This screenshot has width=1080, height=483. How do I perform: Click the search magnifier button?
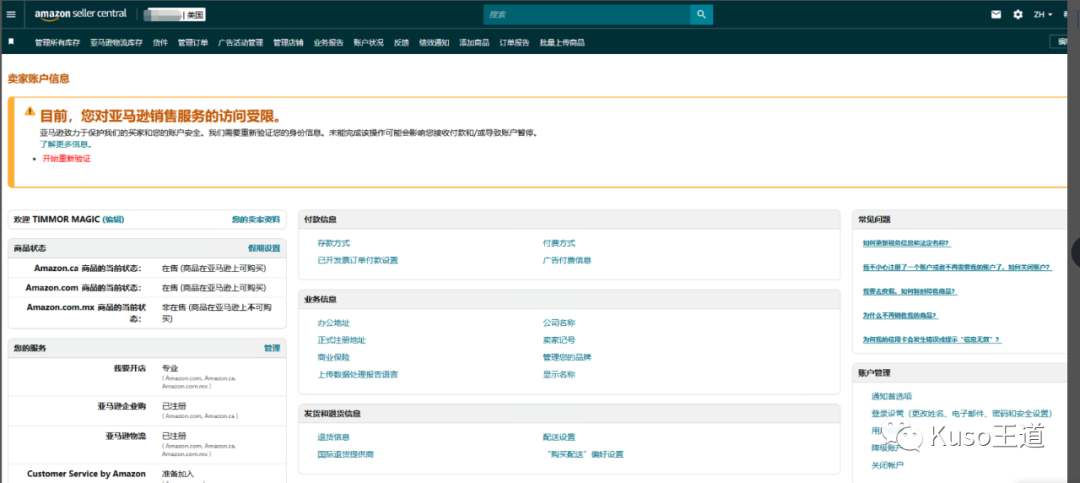pos(701,14)
